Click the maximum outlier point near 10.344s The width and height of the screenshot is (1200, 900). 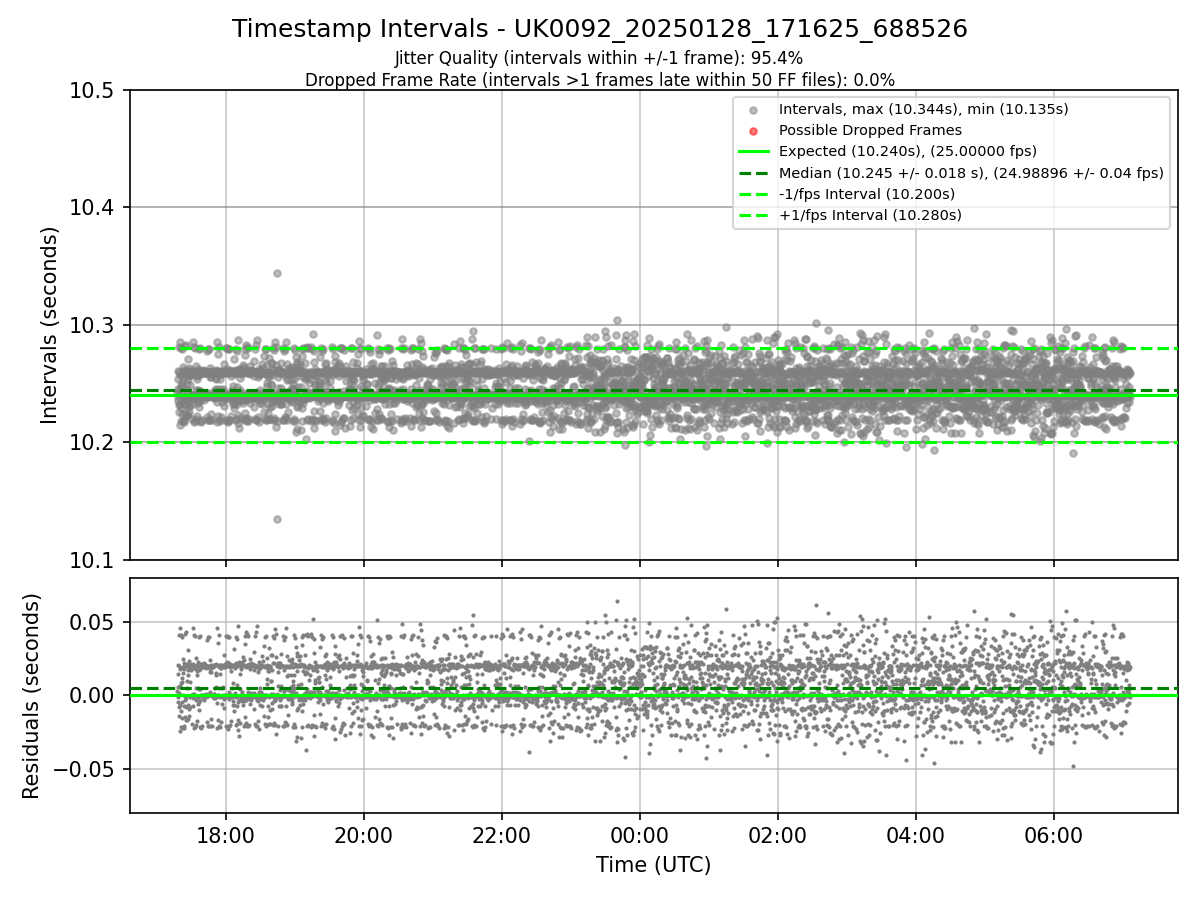pyautogui.click(x=277, y=273)
